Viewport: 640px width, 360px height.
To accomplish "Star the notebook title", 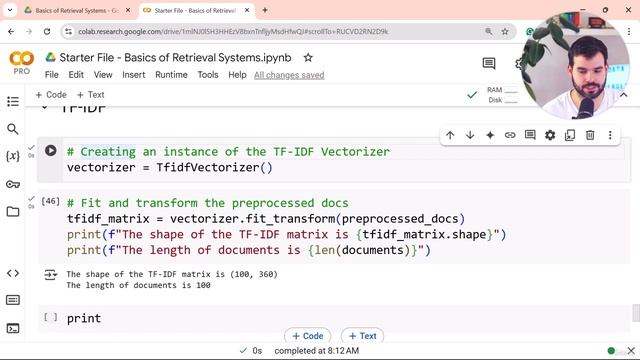I will [308, 58].
